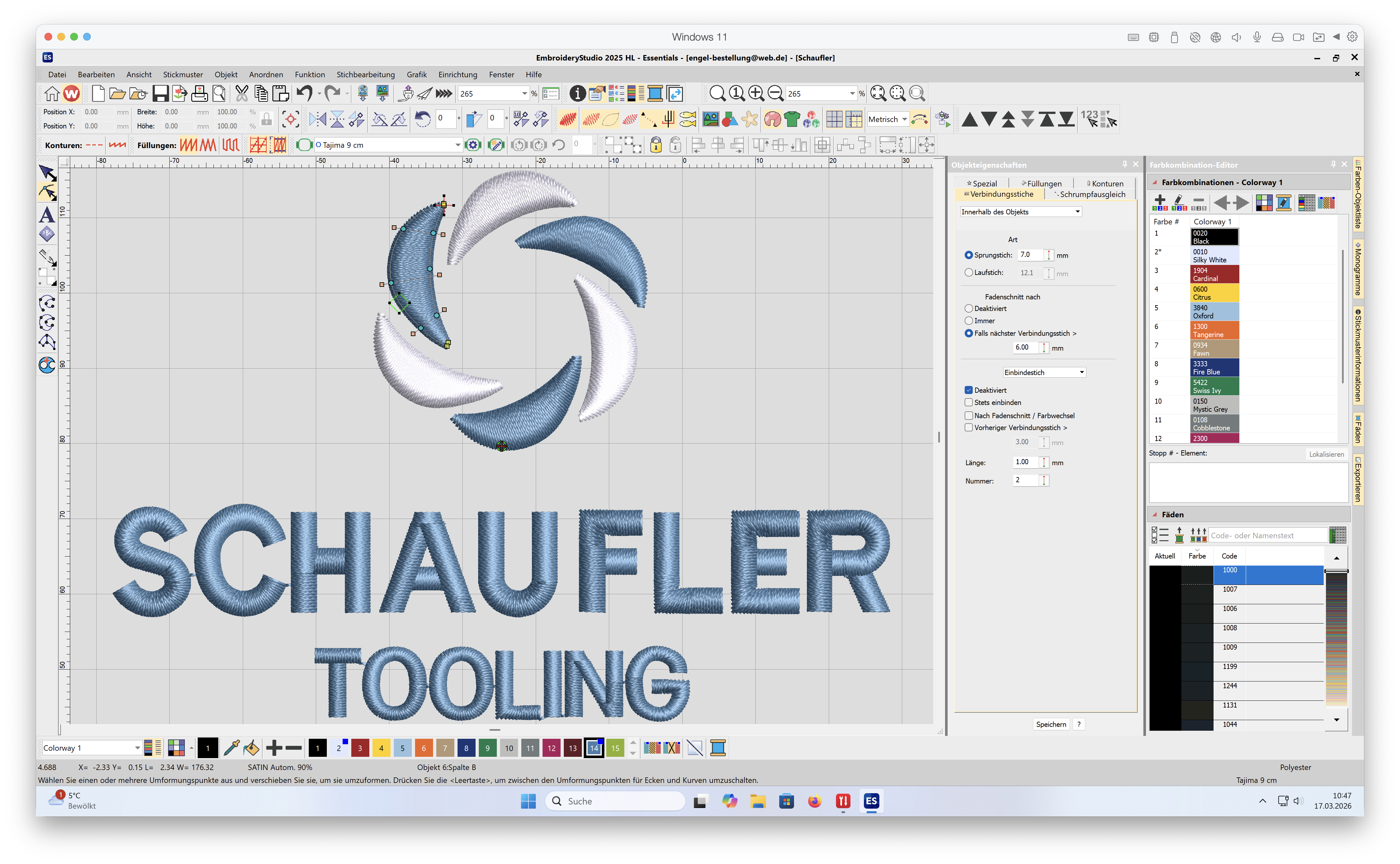1400x864 pixels.
Task: Open the Tajima 9 cm hoop dropdown
Action: click(458, 145)
